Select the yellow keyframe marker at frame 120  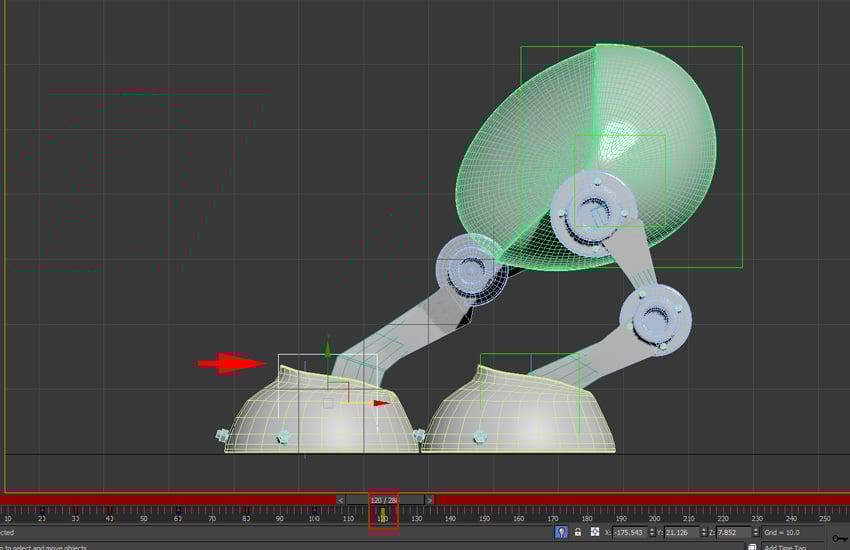tap(383, 514)
